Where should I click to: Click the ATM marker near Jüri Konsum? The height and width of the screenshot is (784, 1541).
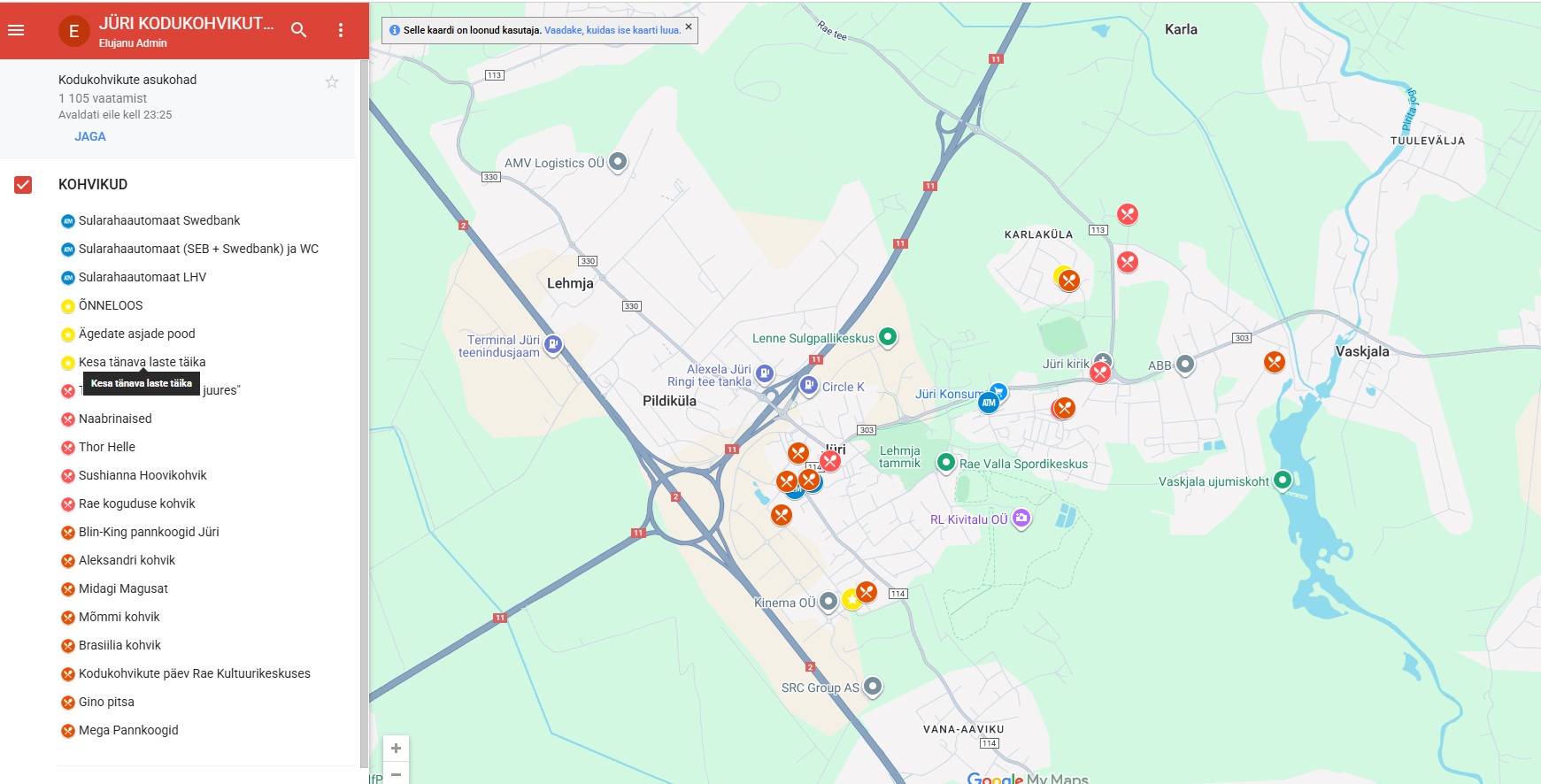(989, 403)
